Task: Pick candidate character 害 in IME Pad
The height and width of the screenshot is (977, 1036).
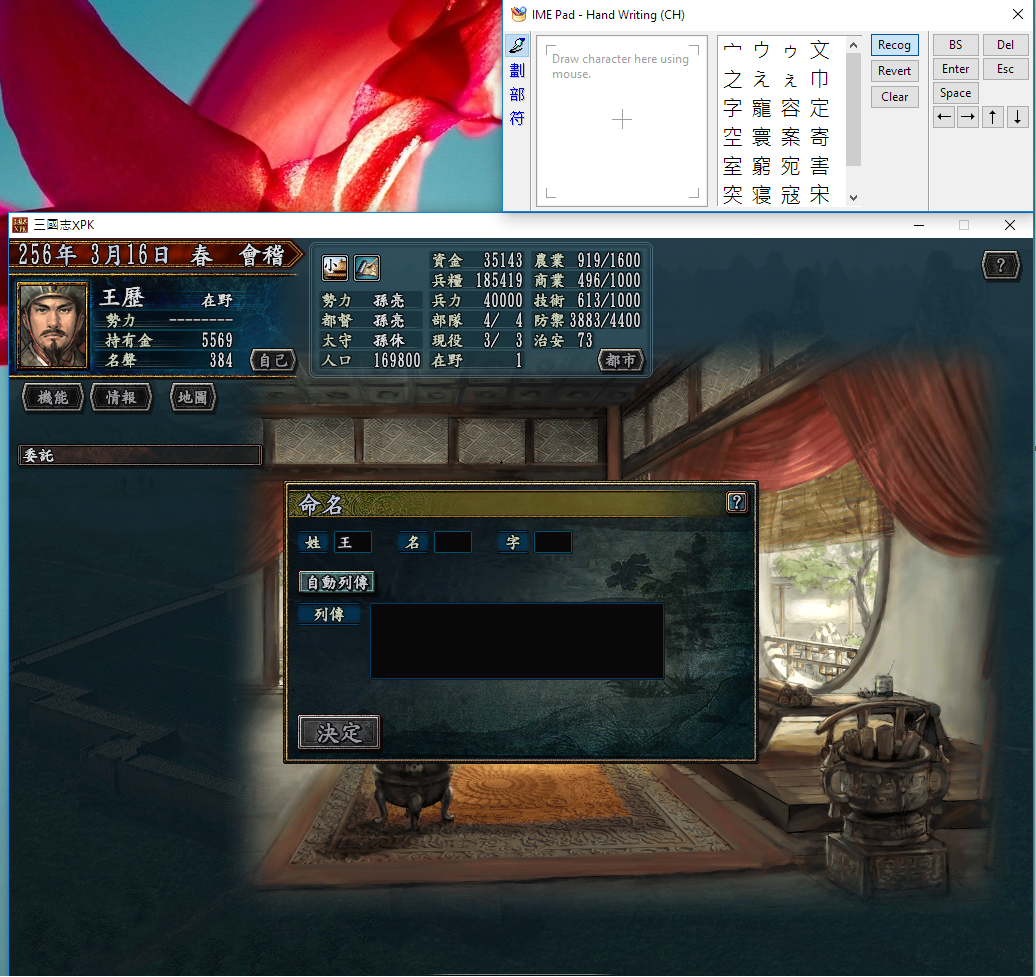Action: coord(819,166)
